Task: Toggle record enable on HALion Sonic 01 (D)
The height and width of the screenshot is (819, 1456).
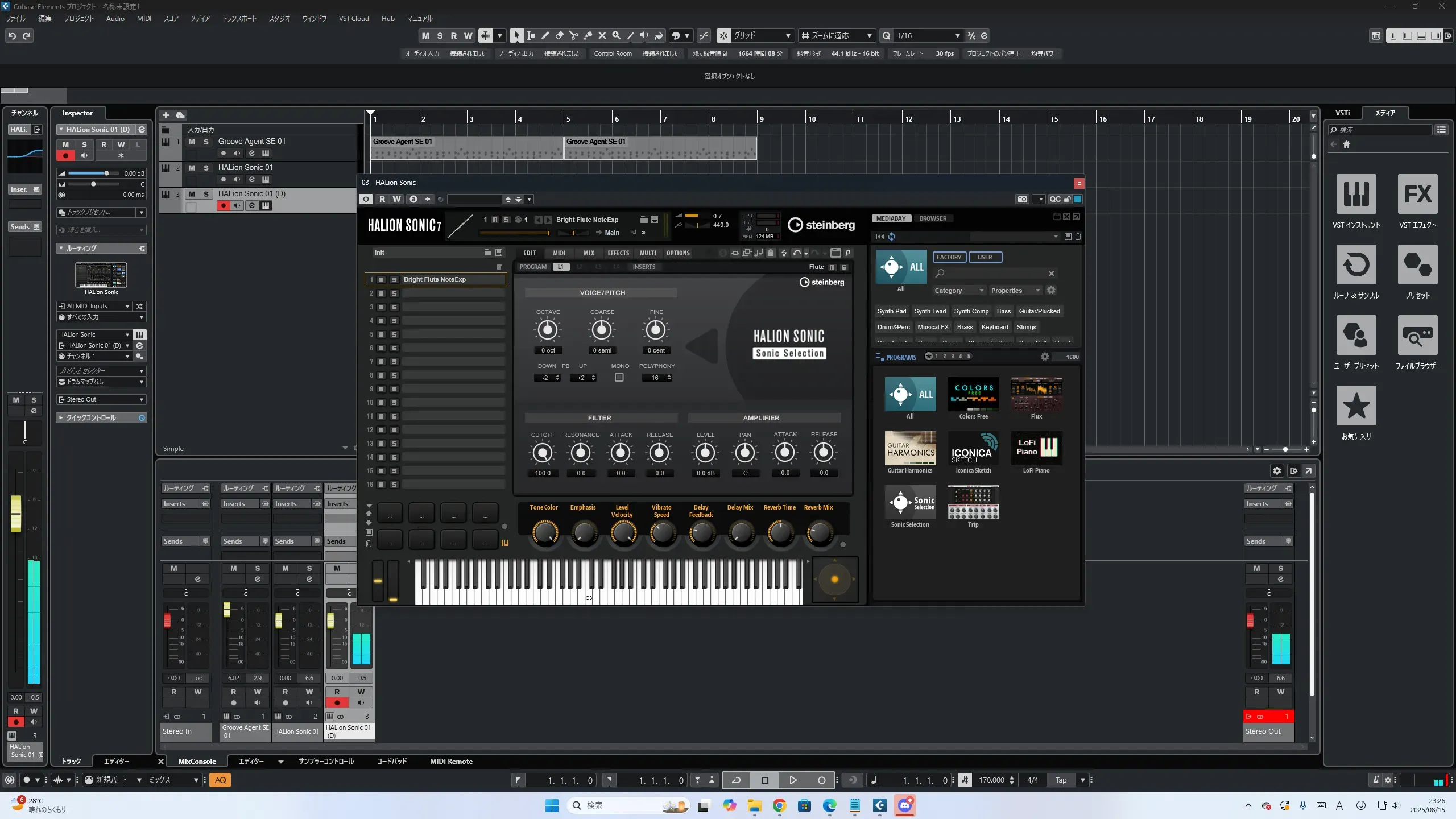Action: click(x=224, y=206)
